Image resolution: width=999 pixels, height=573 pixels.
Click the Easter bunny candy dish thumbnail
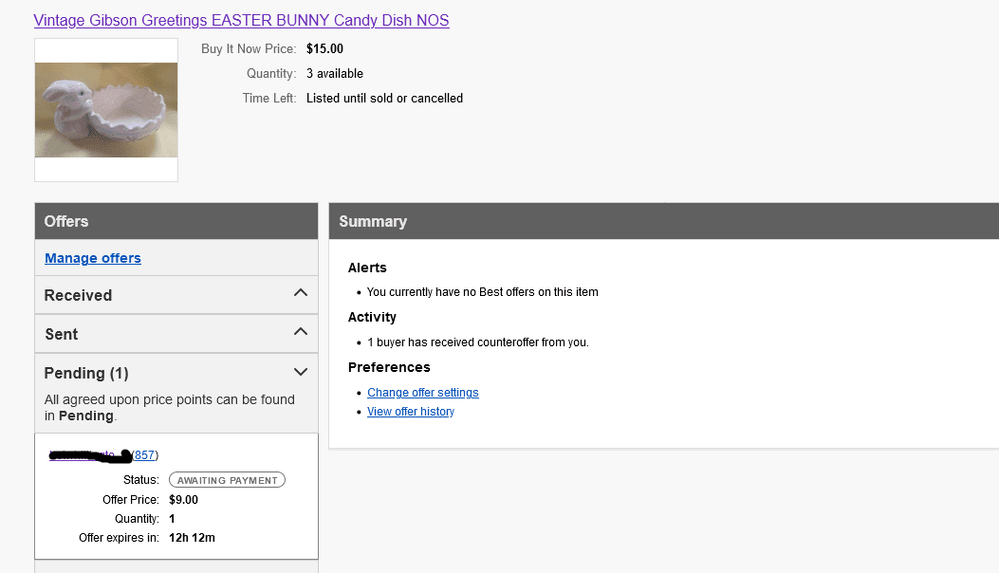(106, 110)
